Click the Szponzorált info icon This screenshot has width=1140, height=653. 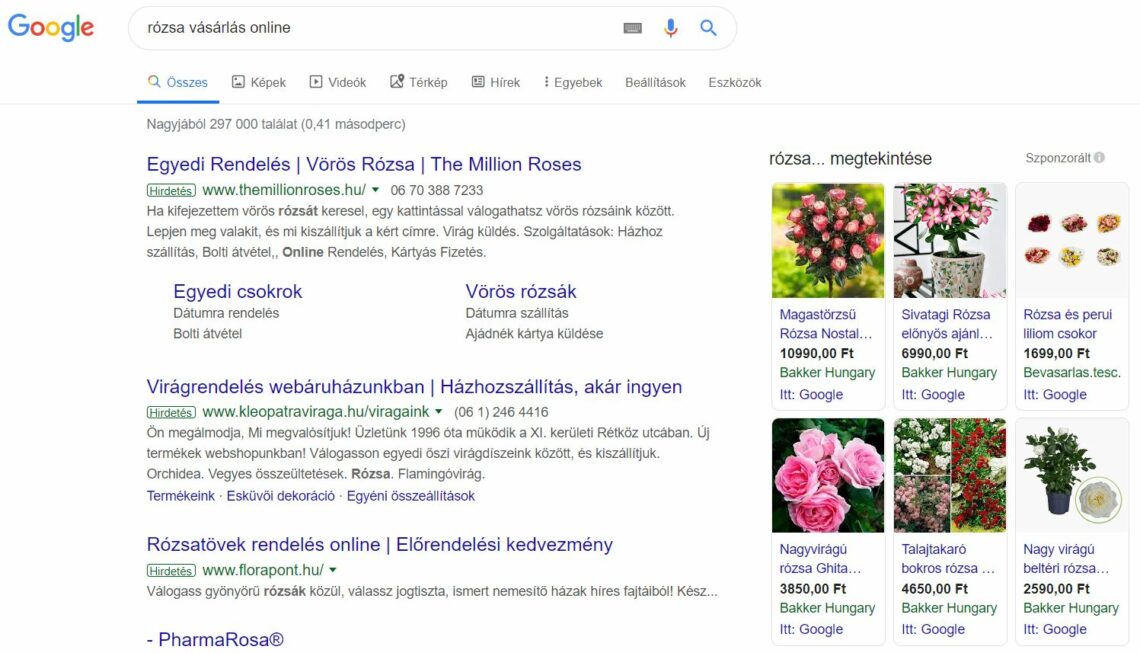point(1099,158)
